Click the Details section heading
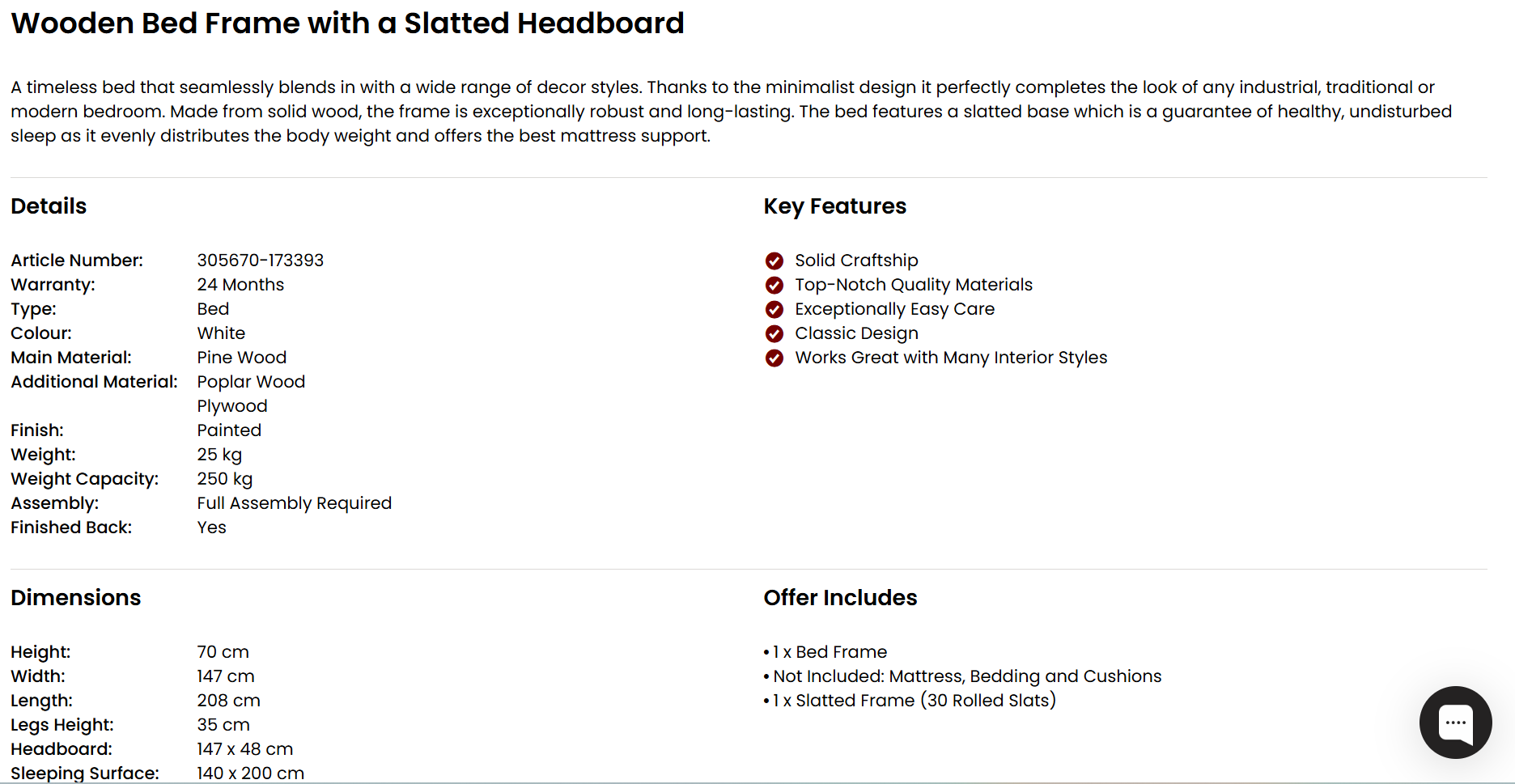 (49, 206)
